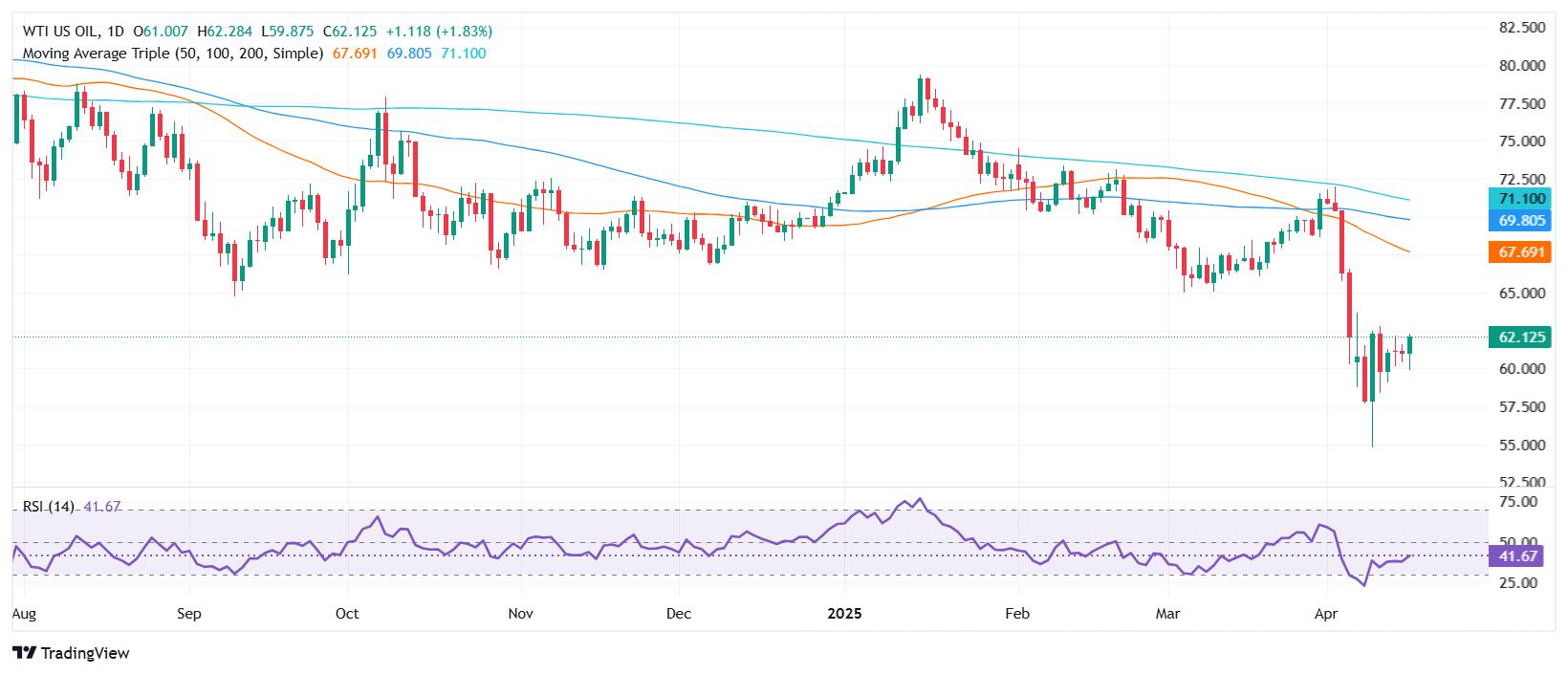Open the Moving Average Triple indicator legend
Screen dimensions: 1568x675
pos(172,54)
